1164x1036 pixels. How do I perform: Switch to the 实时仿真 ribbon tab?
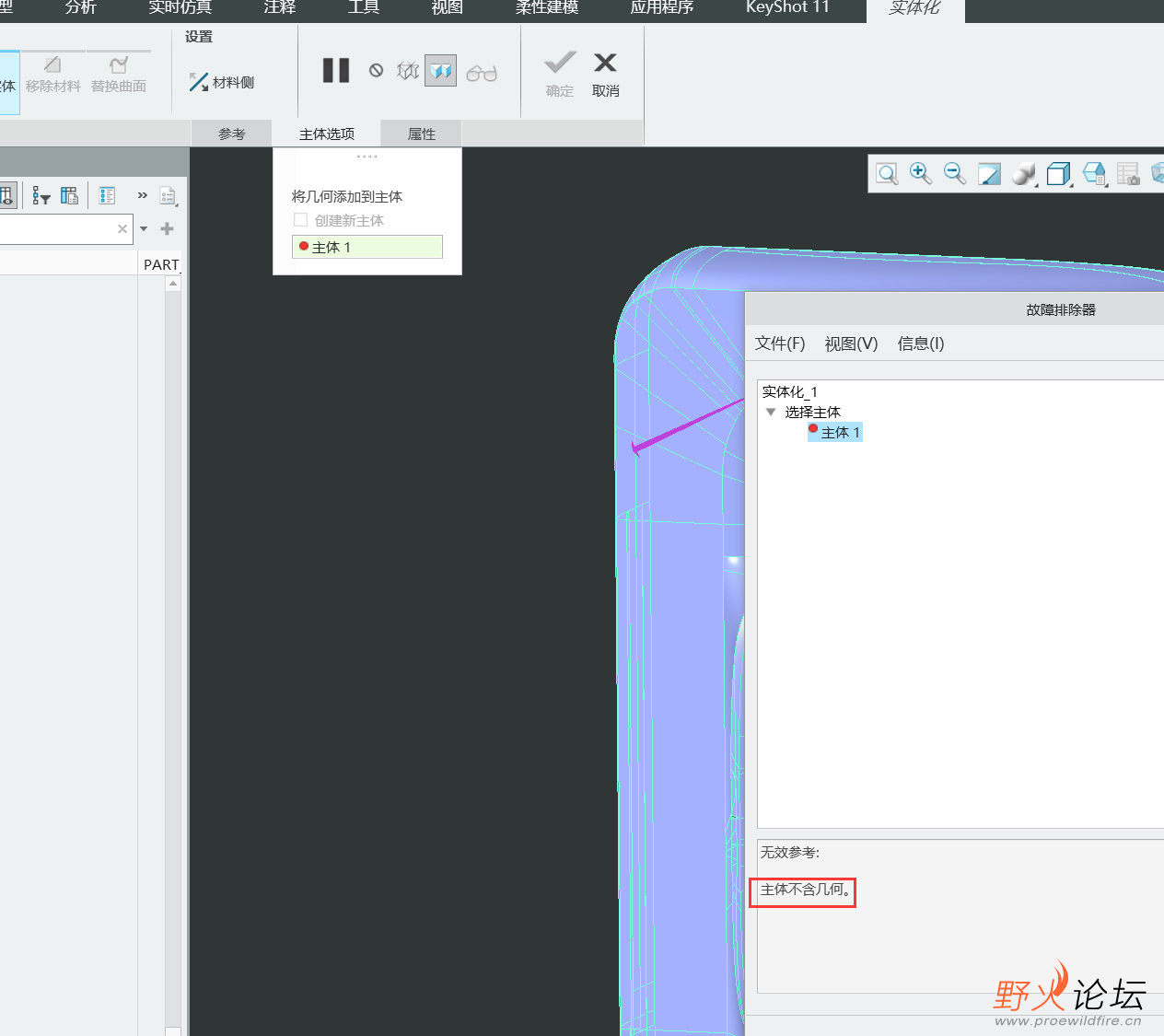tap(180, 7)
